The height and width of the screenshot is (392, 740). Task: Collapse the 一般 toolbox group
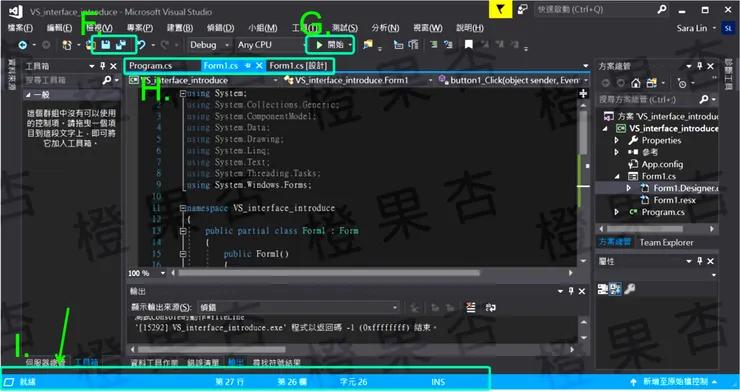pos(28,95)
